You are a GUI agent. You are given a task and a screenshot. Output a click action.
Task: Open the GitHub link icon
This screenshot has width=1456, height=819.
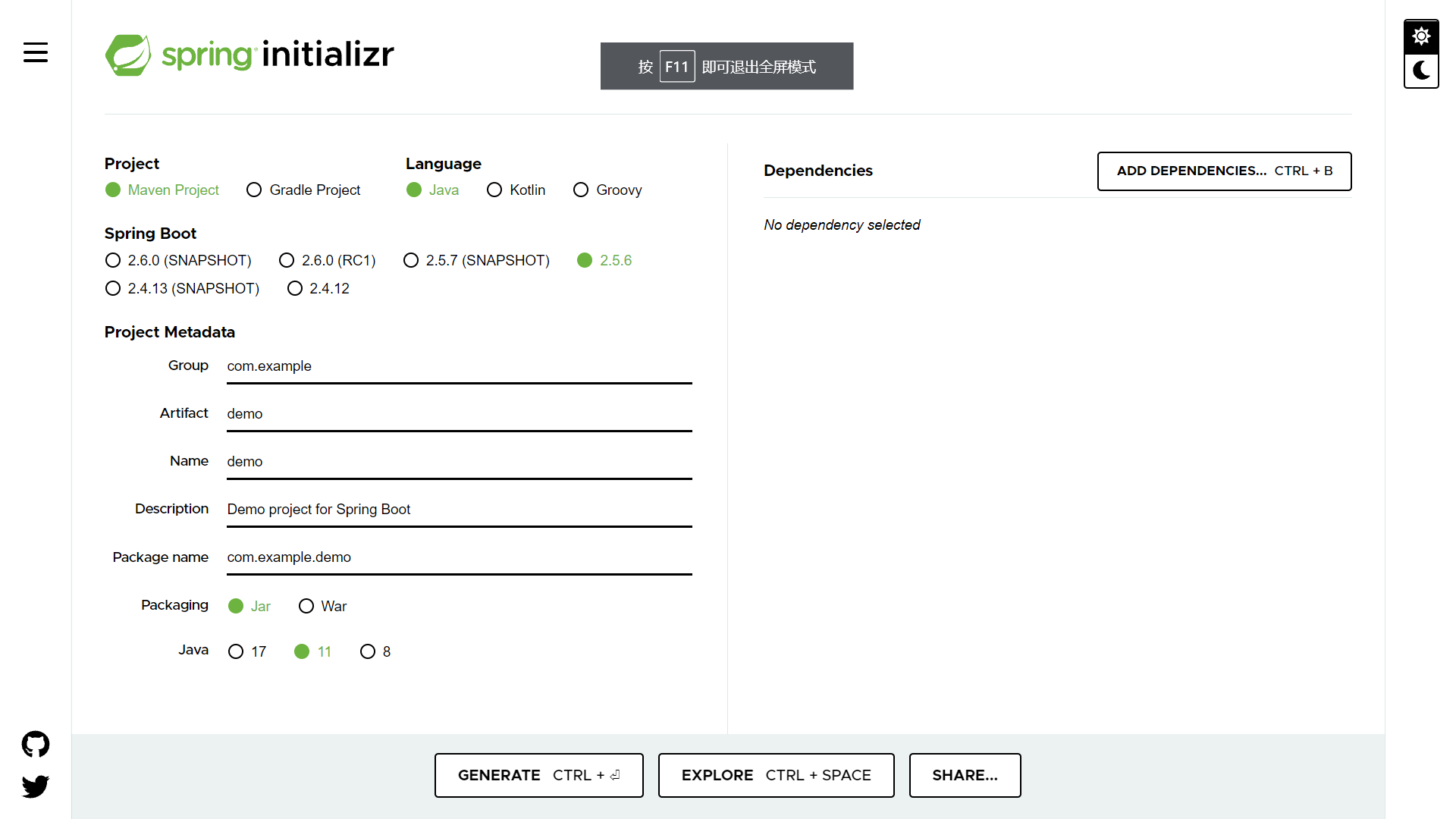click(36, 745)
